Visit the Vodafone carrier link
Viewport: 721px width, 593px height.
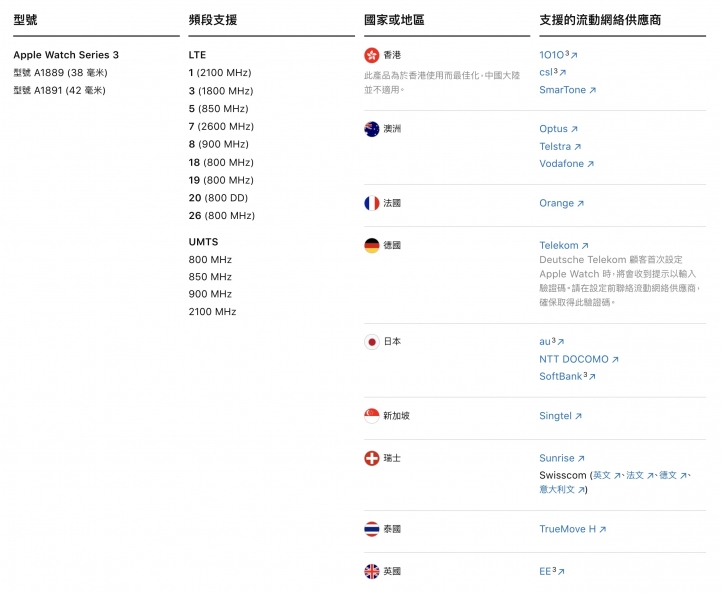(566, 164)
